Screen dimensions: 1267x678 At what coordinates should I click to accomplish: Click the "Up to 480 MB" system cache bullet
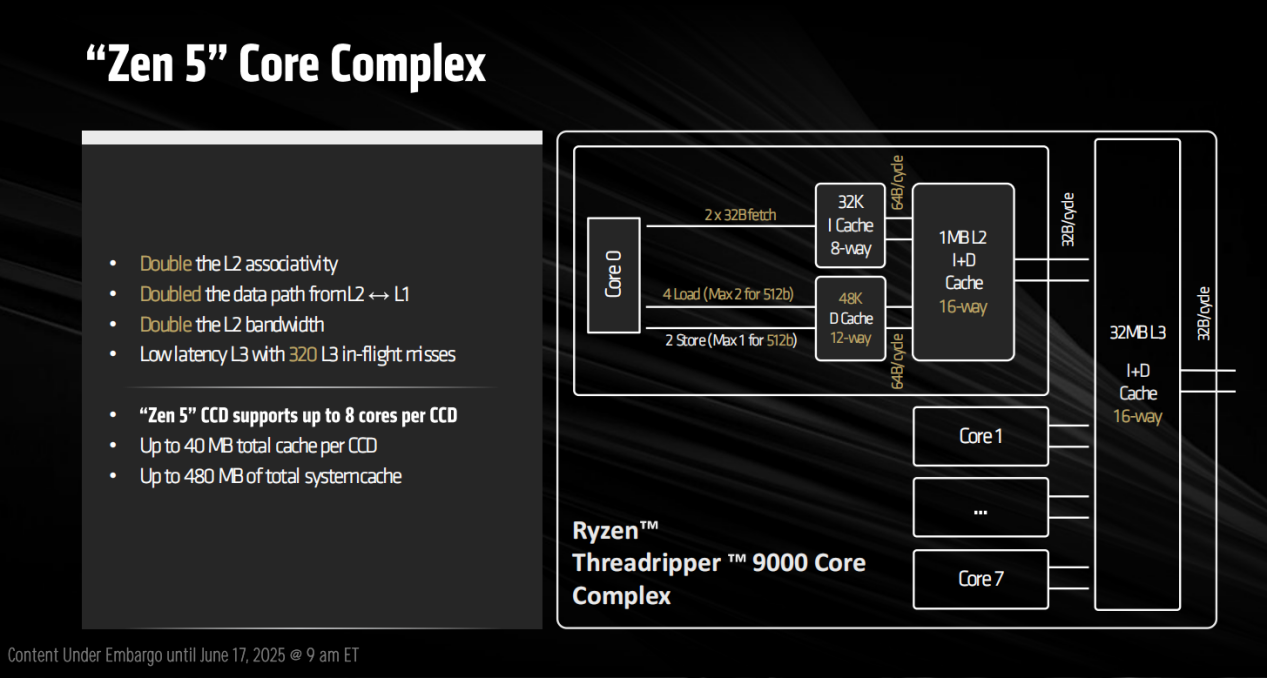point(270,476)
